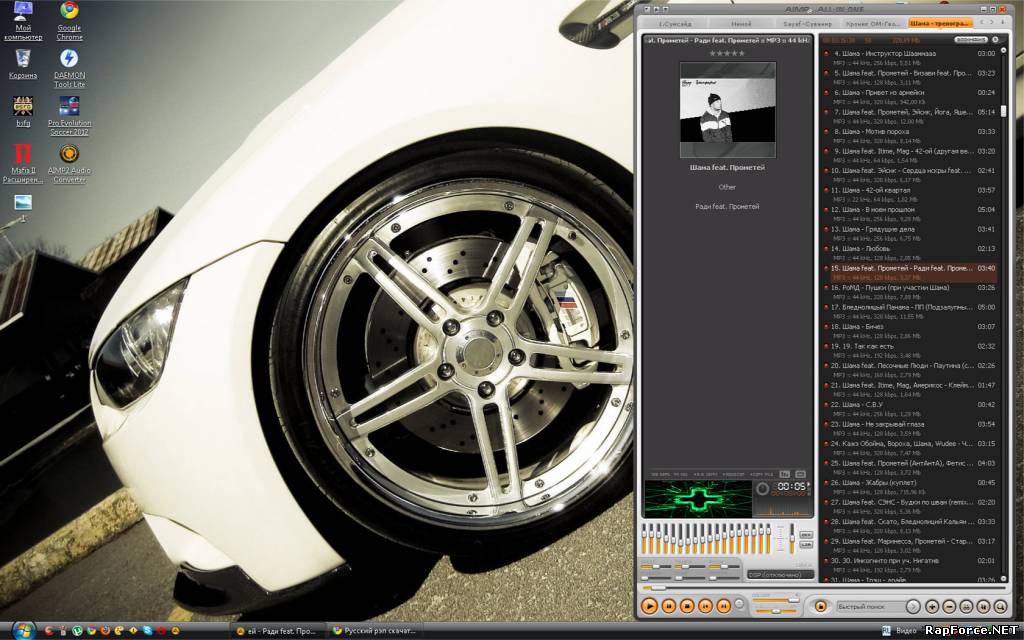The width and height of the screenshot is (1024, 640).
Task: Switch to the AIMP taskbar button
Action: 276,631
